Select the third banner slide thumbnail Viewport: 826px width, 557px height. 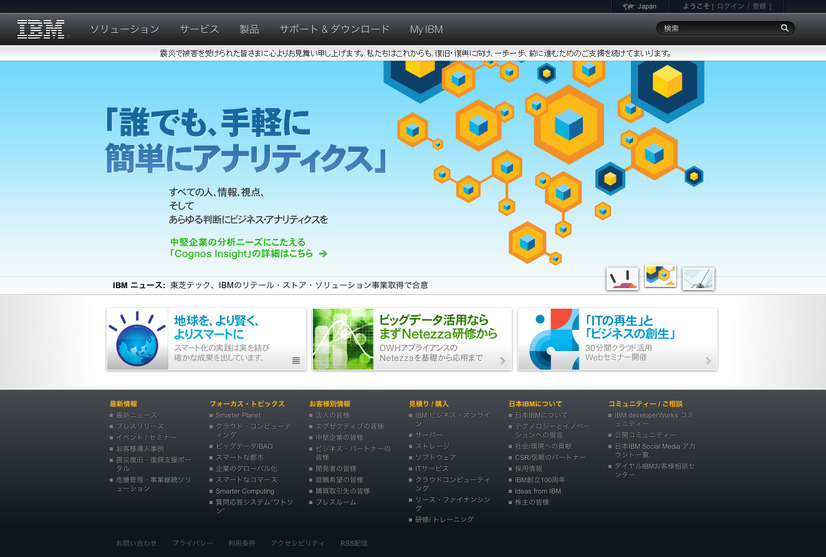tap(698, 279)
